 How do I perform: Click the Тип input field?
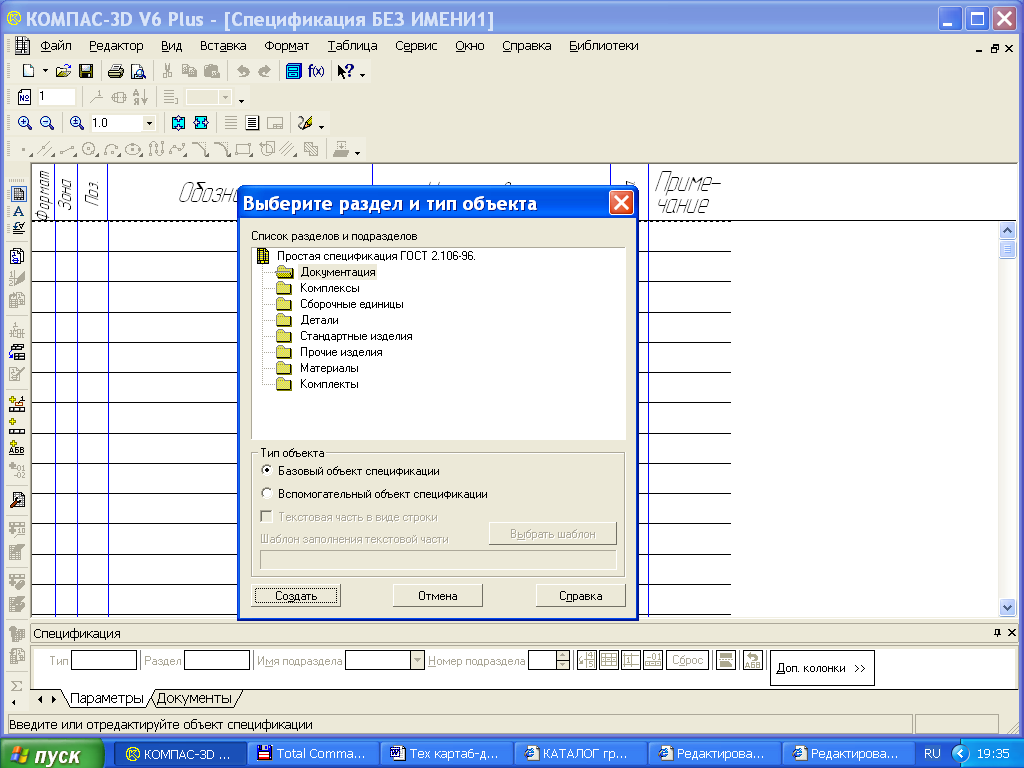pyautogui.click(x=104, y=660)
